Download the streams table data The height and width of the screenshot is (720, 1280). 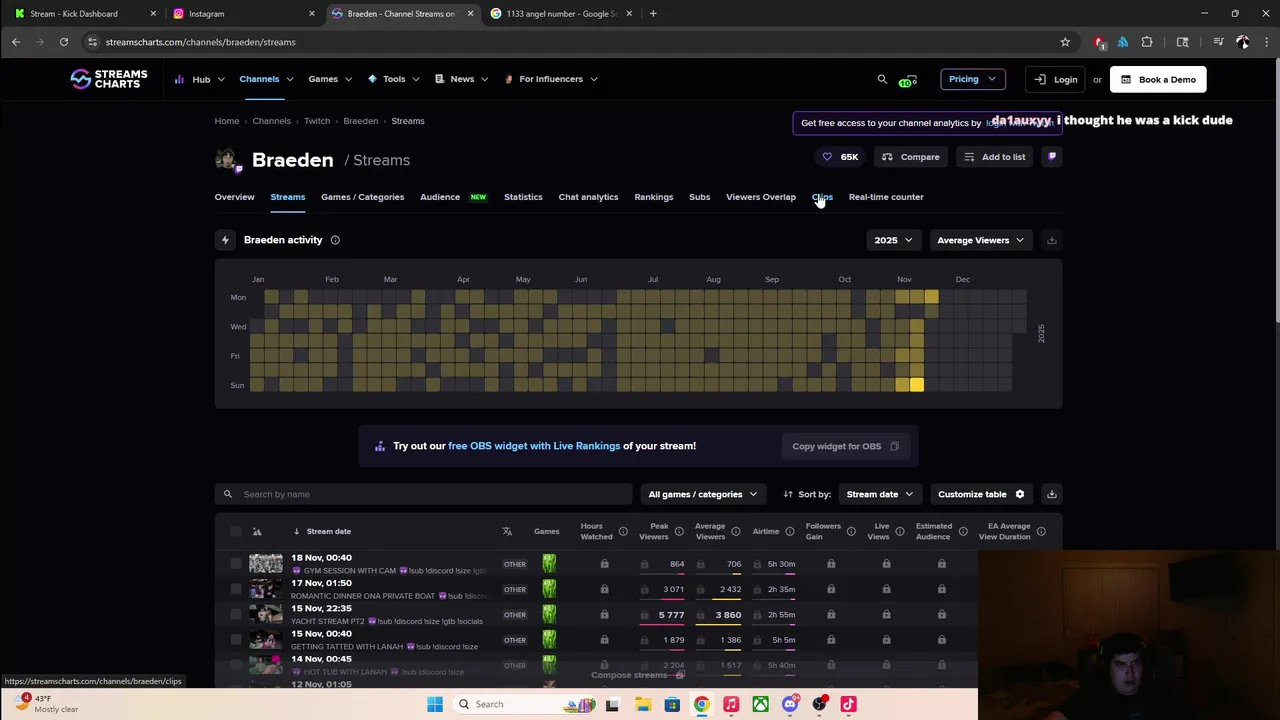point(1051,494)
